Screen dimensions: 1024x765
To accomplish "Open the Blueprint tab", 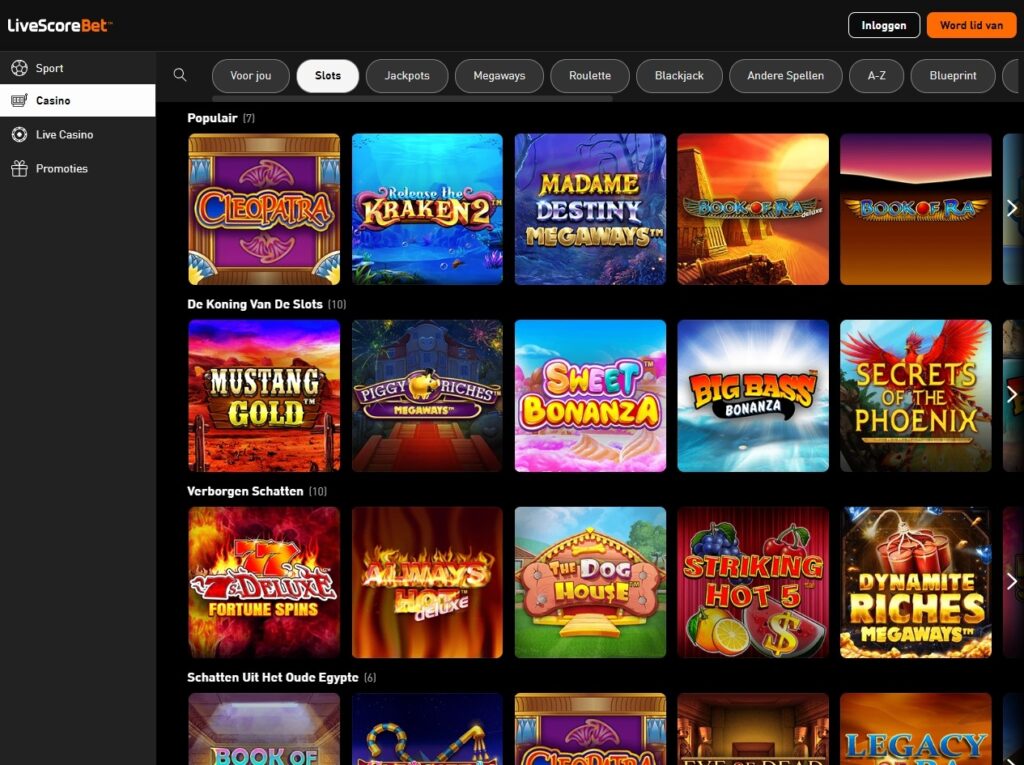I will (953, 76).
